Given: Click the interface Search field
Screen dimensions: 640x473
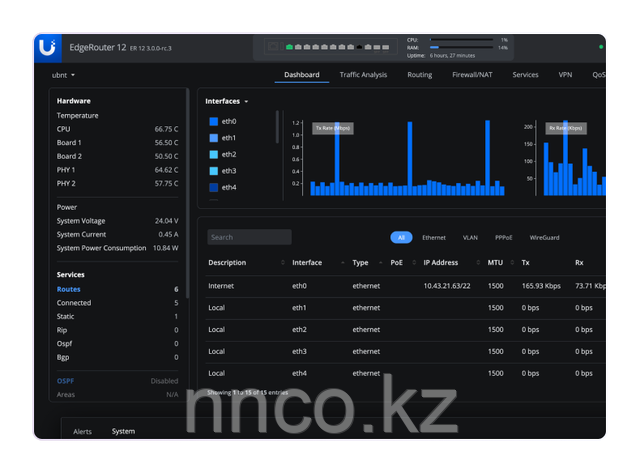Looking at the screenshot, I should click(x=249, y=237).
